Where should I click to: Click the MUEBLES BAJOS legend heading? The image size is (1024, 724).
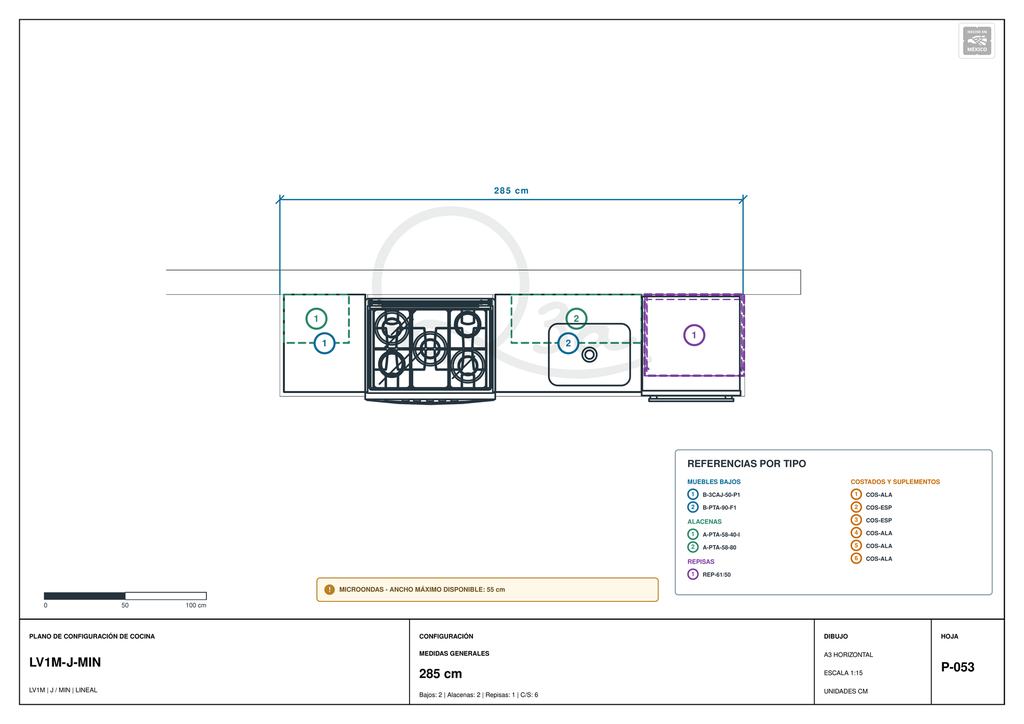coord(714,482)
